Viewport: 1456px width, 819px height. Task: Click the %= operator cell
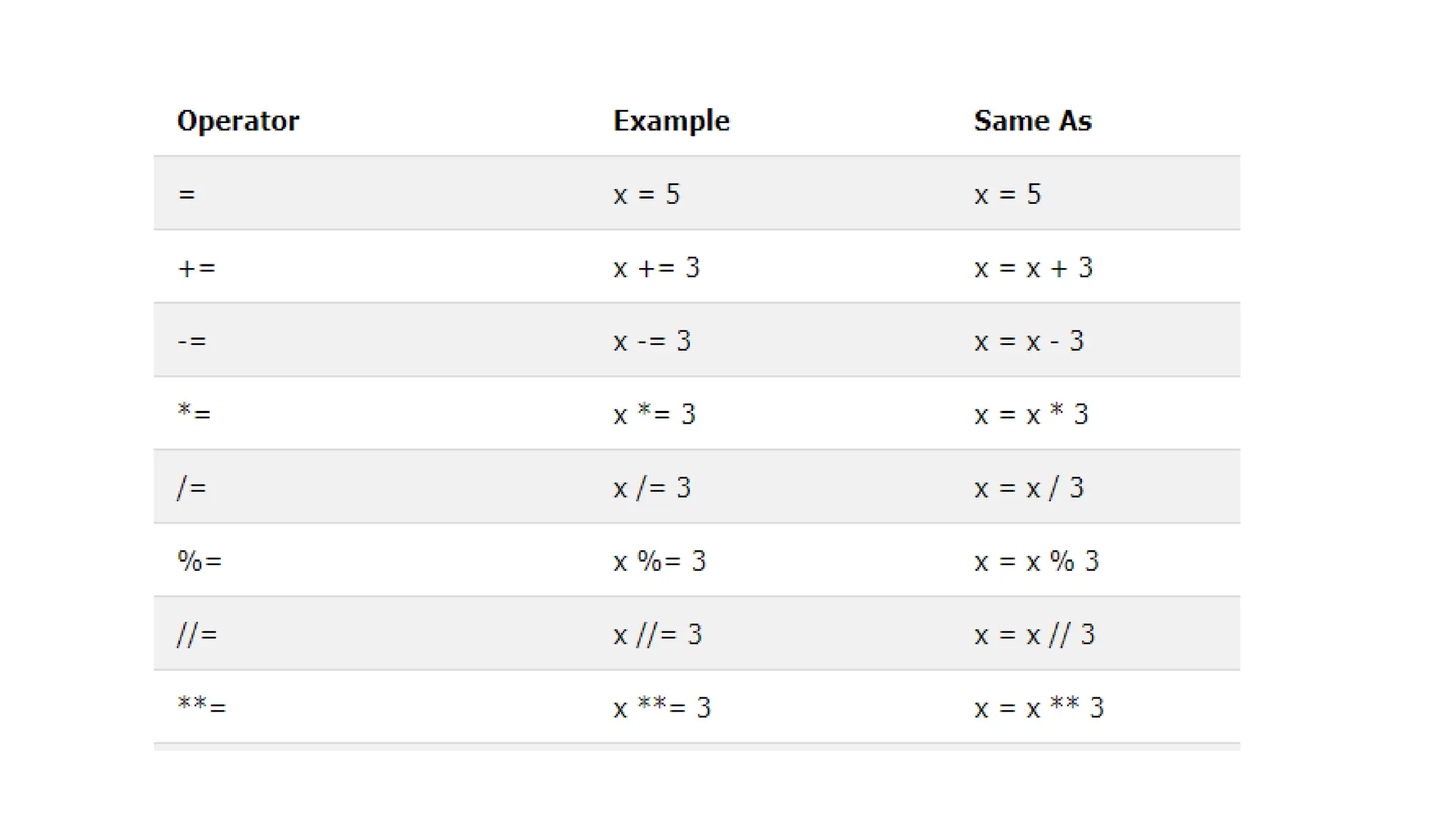coord(200,562)
